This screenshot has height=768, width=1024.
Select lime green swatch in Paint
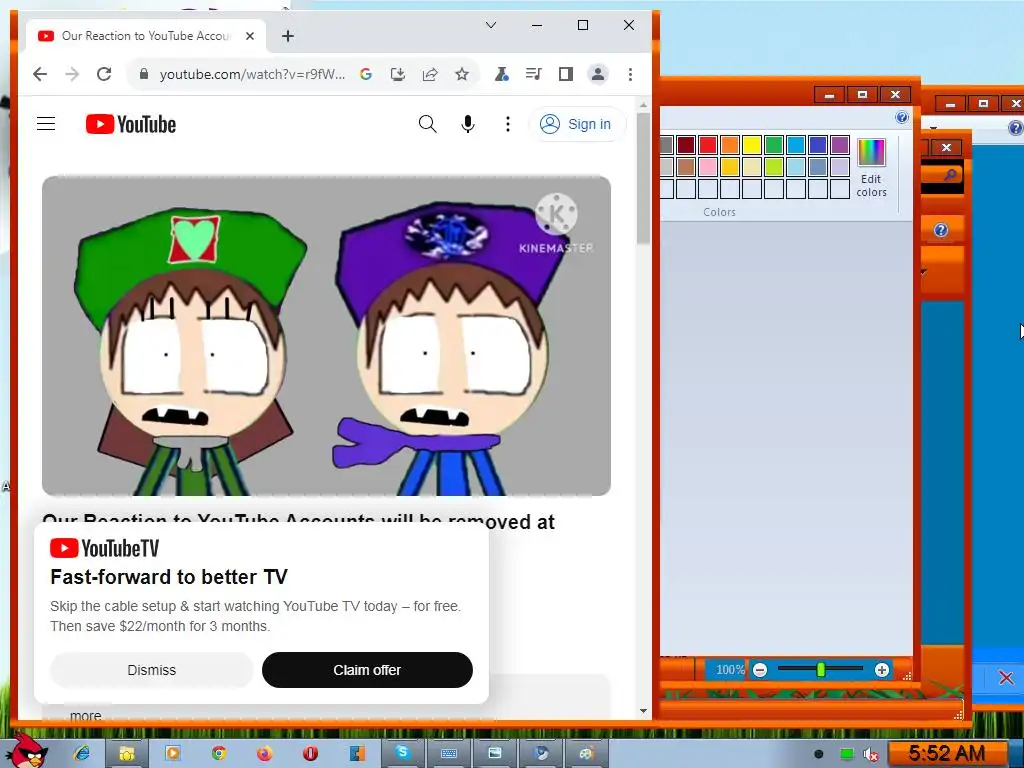(x=774, y=167)
